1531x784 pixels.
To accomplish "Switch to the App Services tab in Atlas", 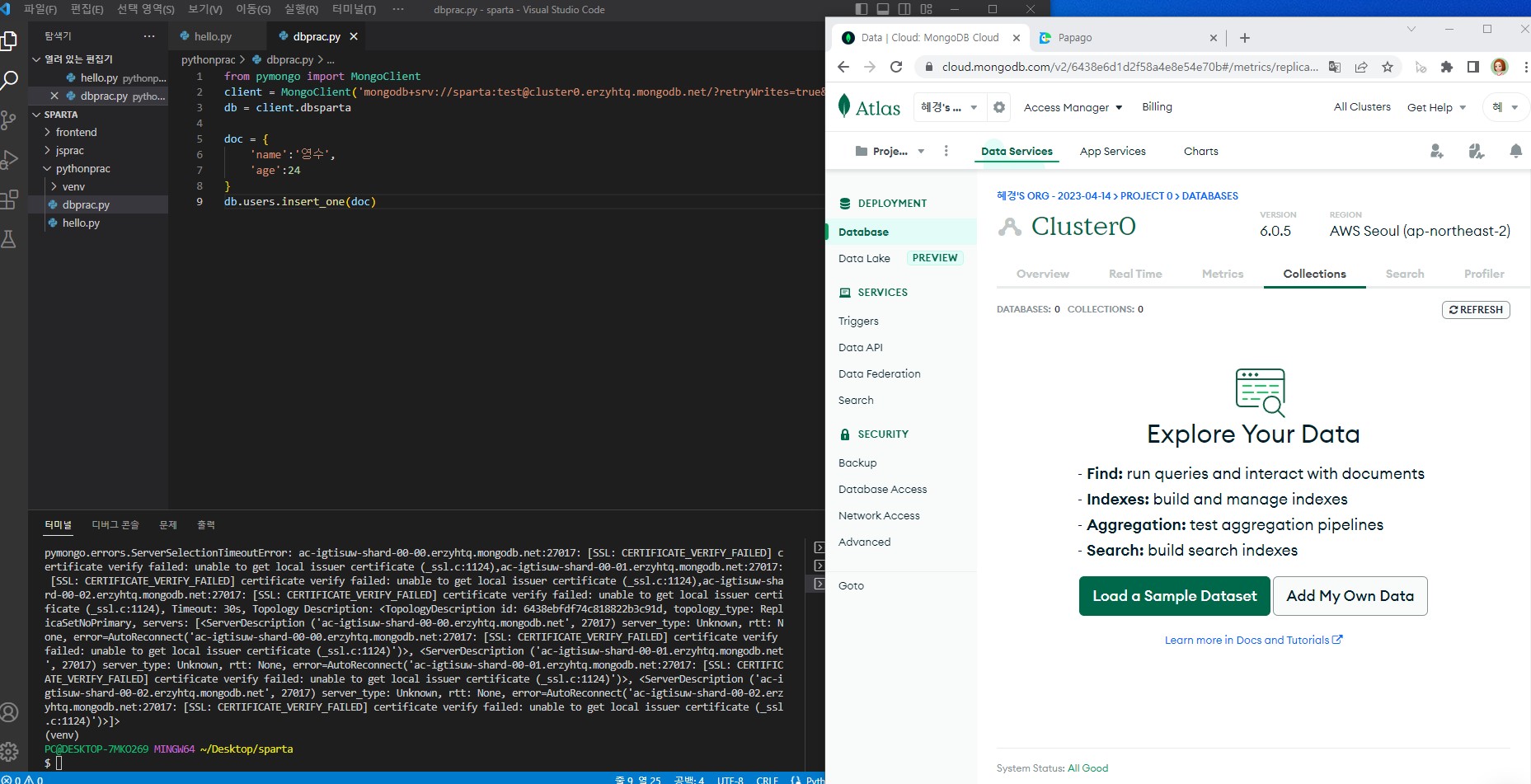I will pos(1112,151).
